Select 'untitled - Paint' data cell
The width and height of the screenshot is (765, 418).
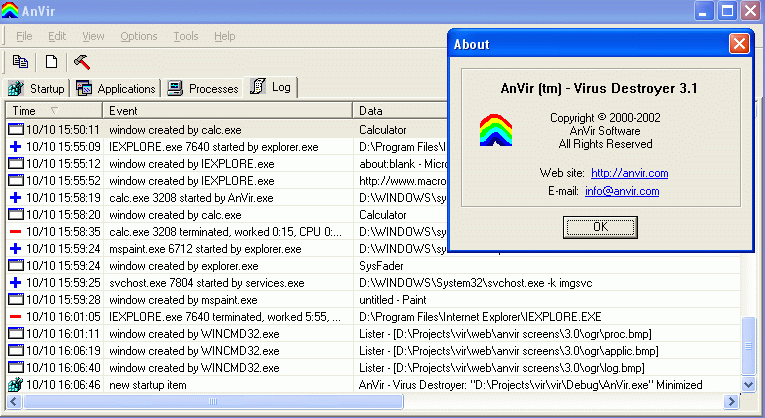pyautogui.click(x=393, y=299)
